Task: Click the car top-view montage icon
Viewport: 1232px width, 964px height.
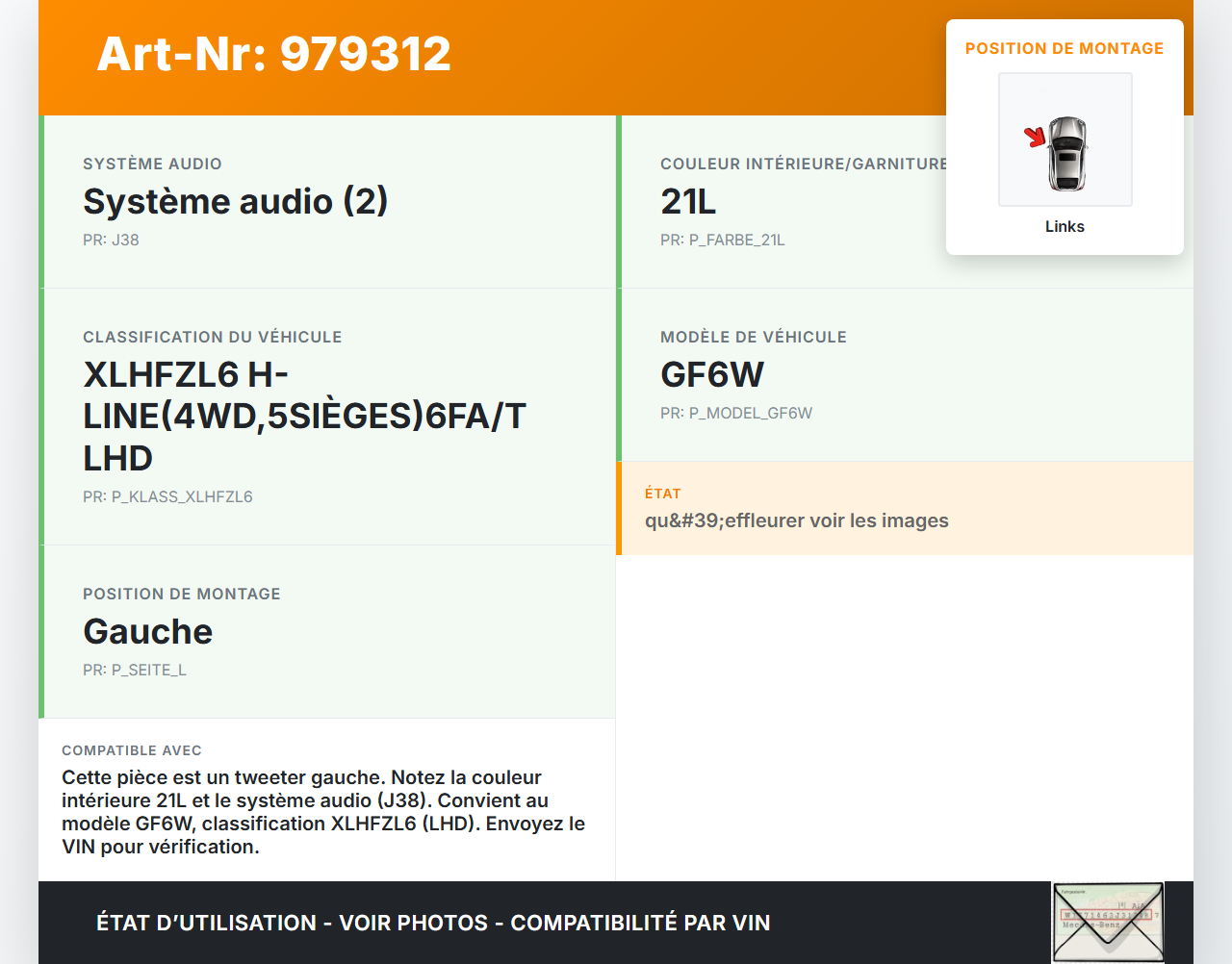Action: pyautogui.click(x=1065, y=140)
